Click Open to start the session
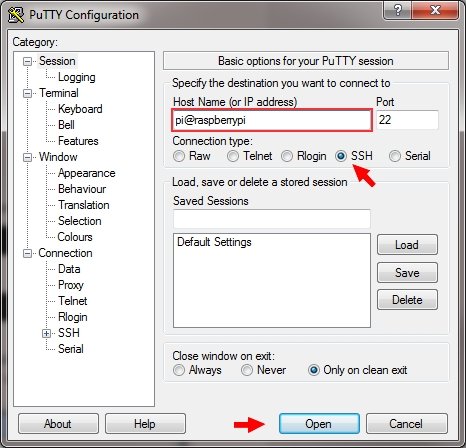The width and height of the screenshot is (466, 448). click(319, 424)
